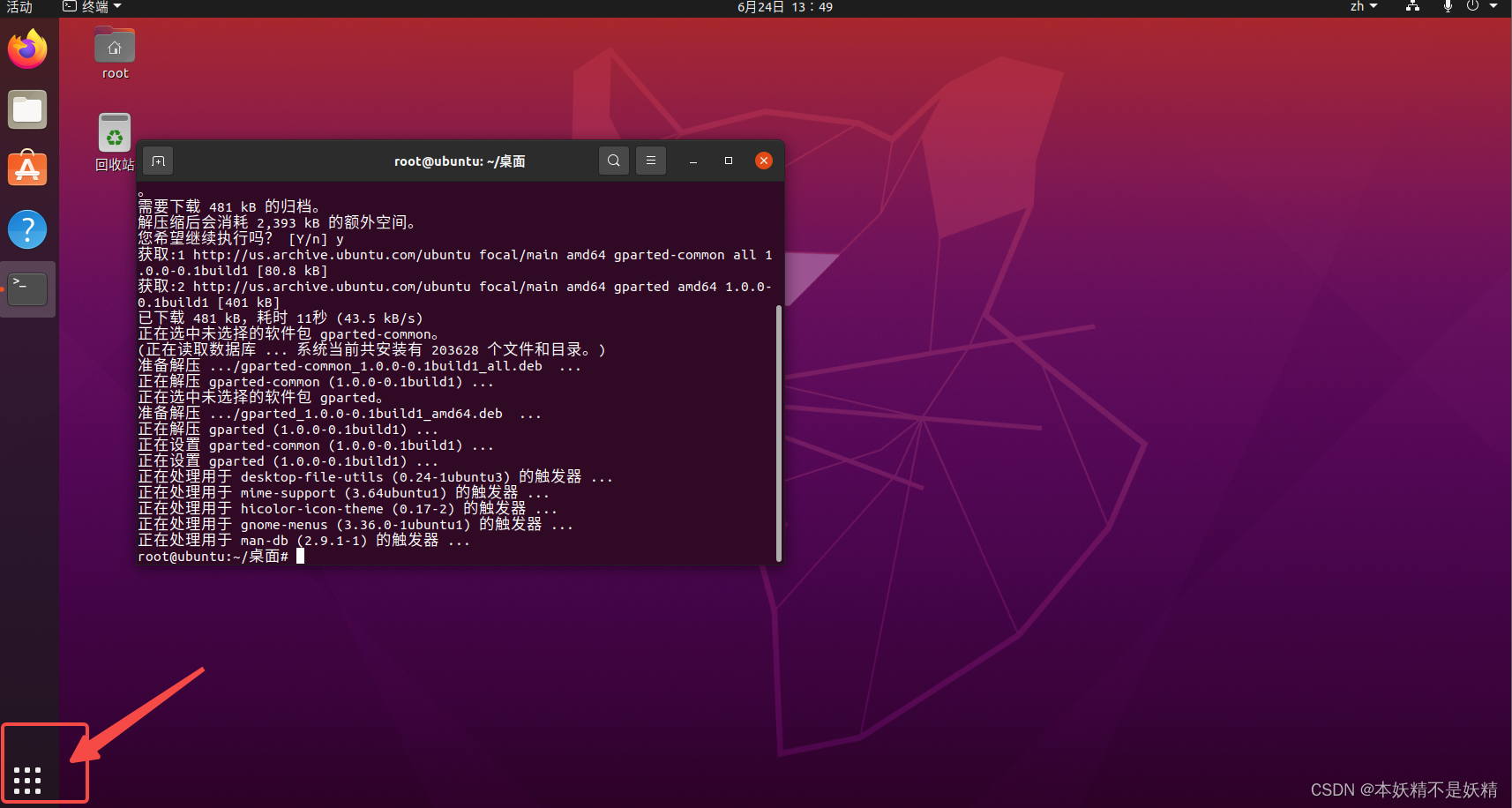Click the hicolor-icon-theme trigger line
Viewport: 1512px width, 808px height.
point(348,509)
